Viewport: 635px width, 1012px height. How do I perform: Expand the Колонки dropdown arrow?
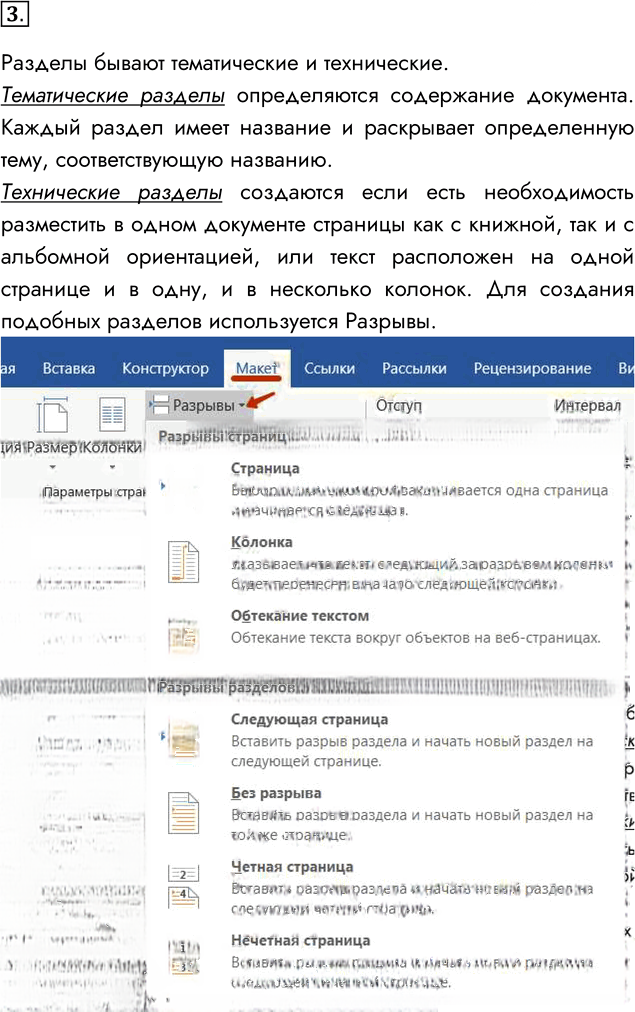click(x=112, y=467)
